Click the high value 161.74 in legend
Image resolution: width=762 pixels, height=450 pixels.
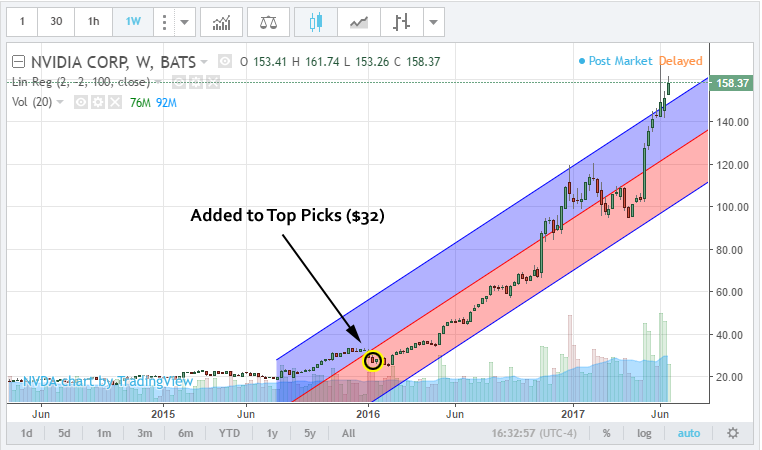coord(322,62)
